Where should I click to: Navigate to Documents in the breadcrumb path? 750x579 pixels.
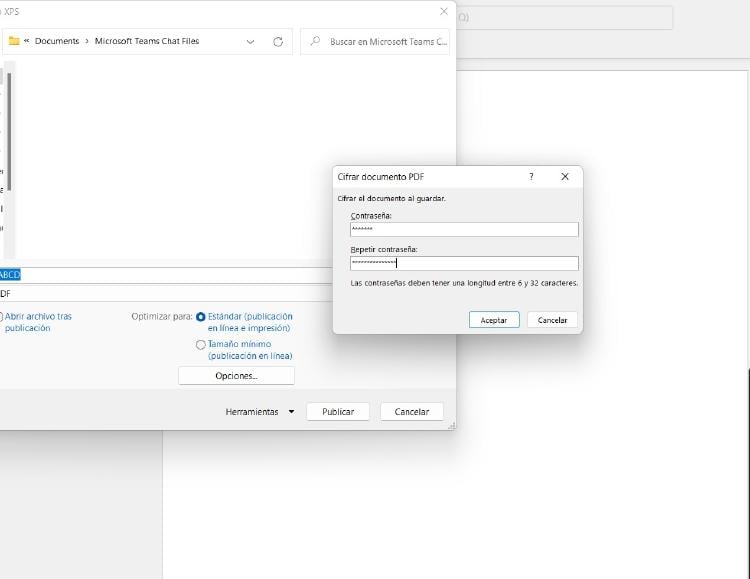click(57, 41)
